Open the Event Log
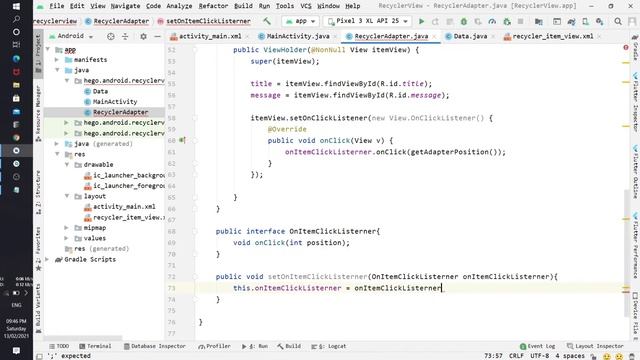 pyautogui.click(x=538, y=346)
